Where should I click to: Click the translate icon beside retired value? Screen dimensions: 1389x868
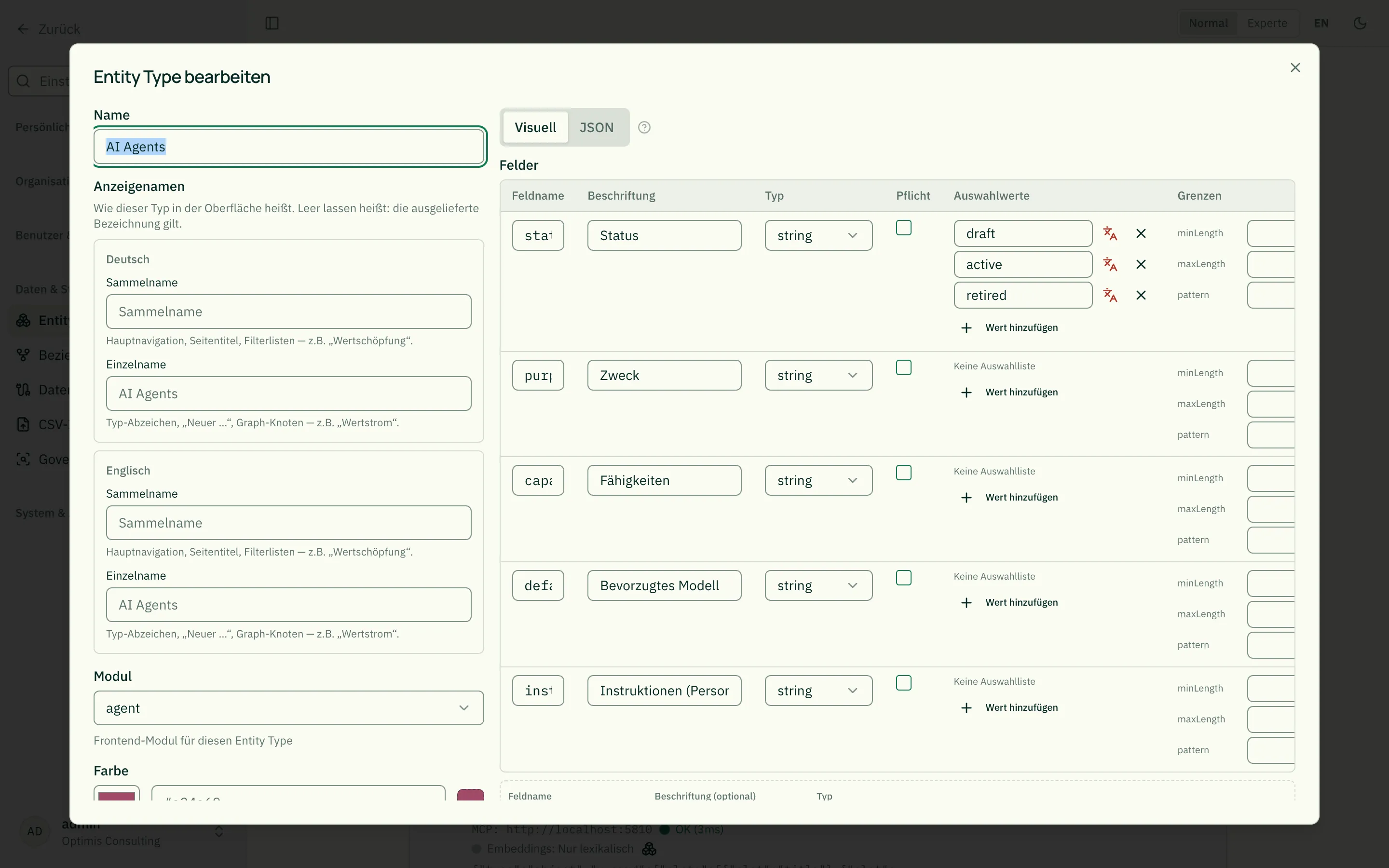[1110, 295]
